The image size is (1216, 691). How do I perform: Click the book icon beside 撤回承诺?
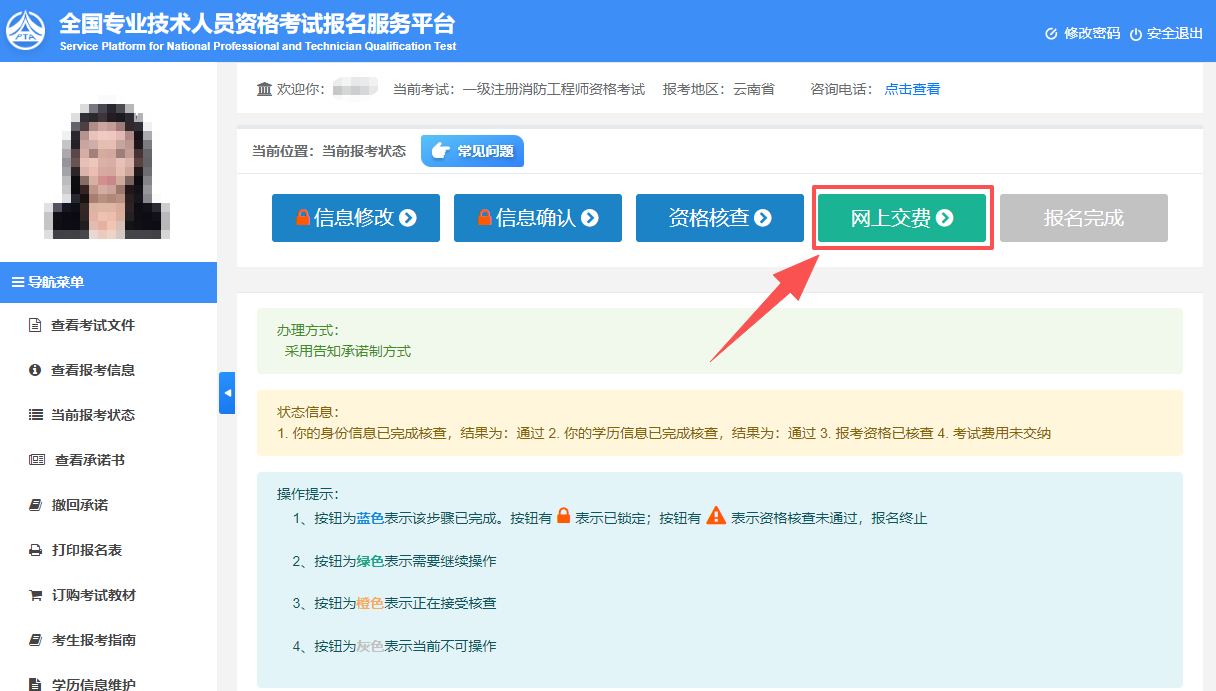coord(35,505)
